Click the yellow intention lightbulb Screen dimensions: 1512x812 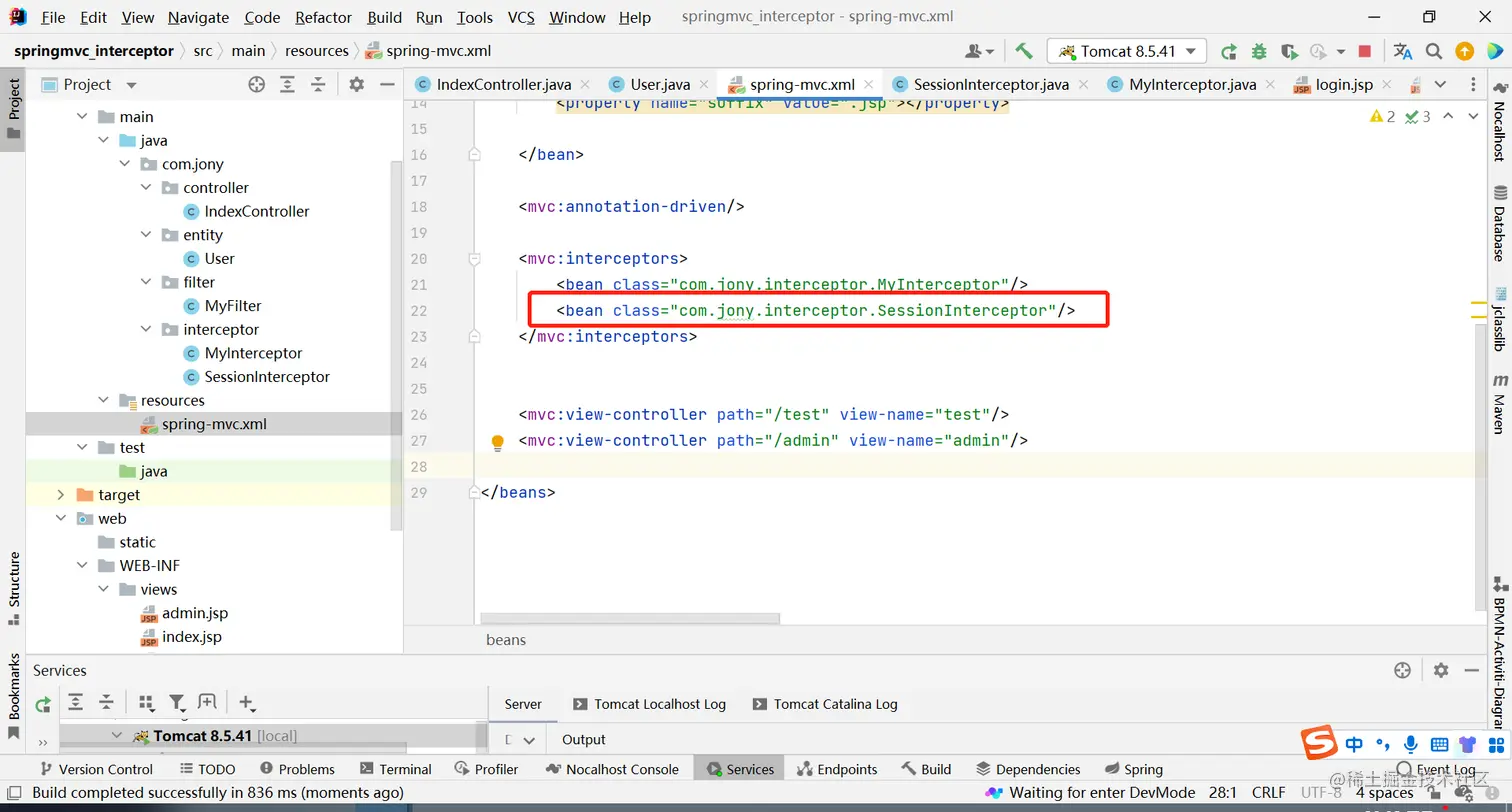(497, 441)
